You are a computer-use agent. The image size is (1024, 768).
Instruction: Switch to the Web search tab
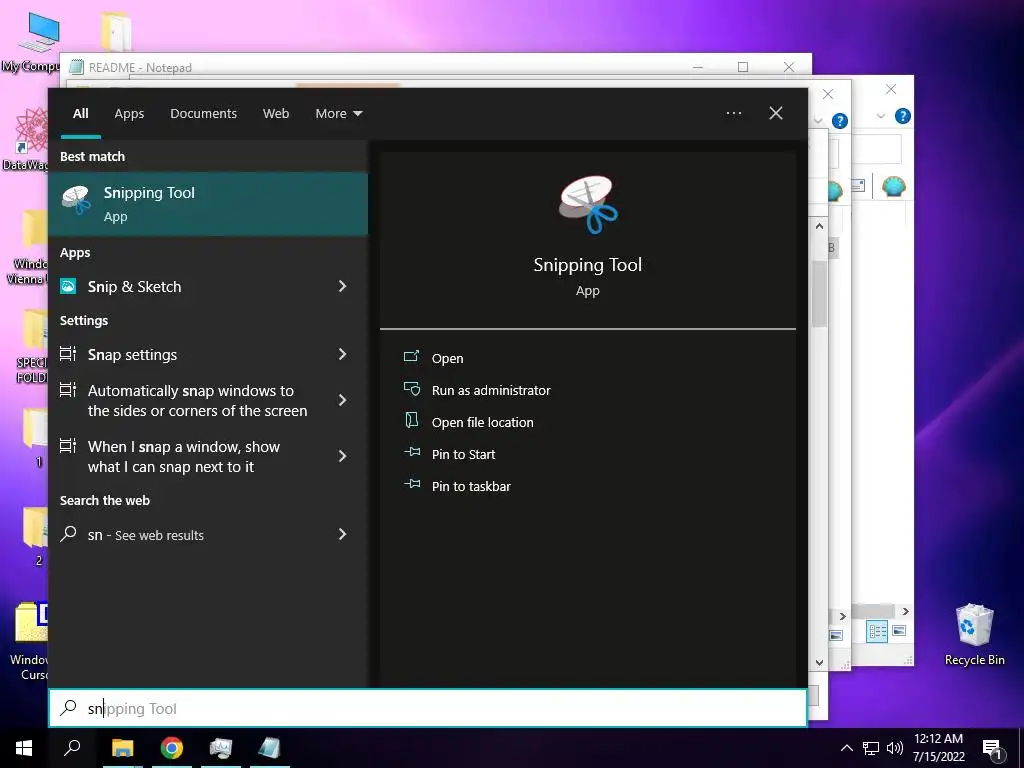tap(276, 113)
